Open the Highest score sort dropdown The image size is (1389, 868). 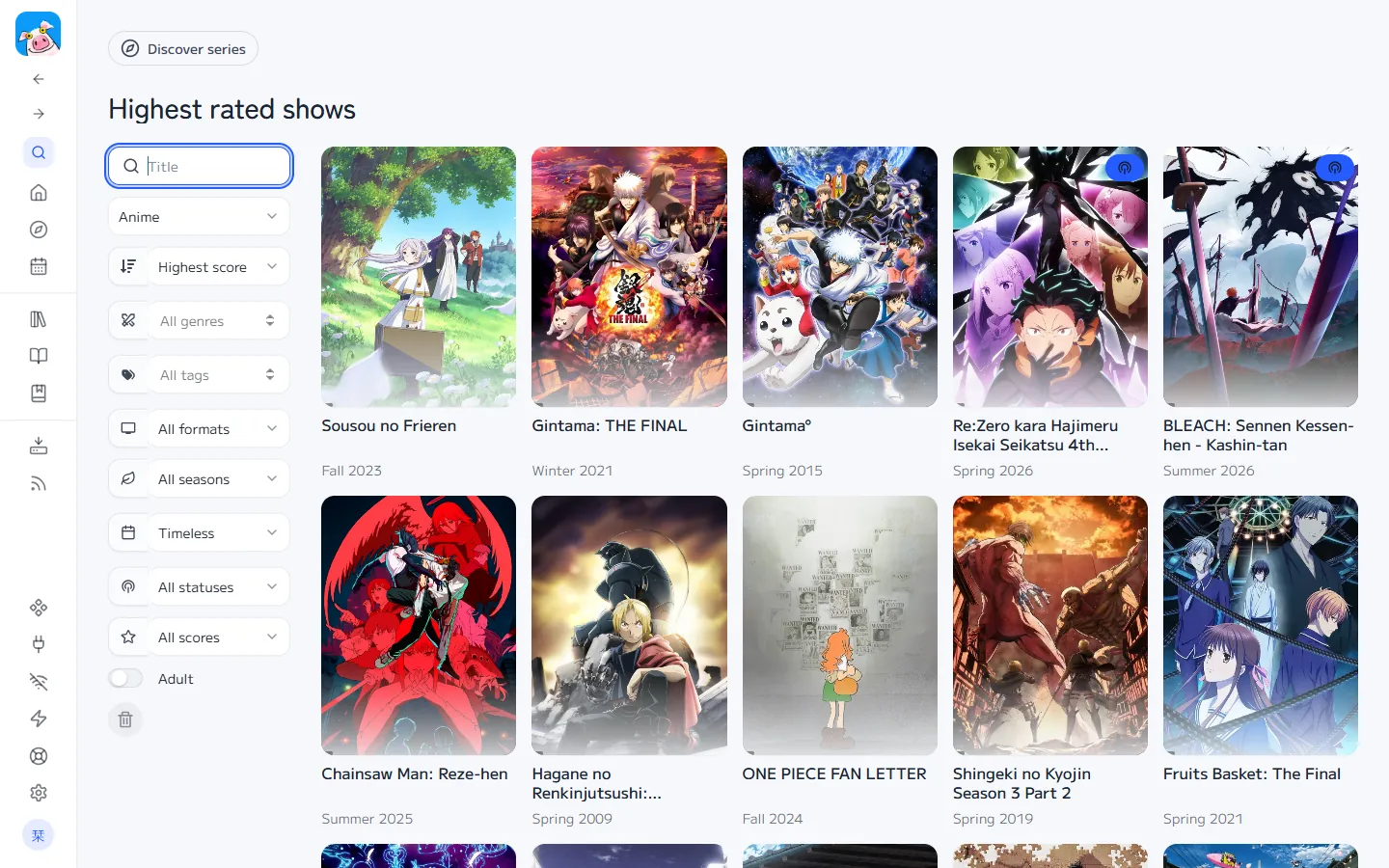point(219,267)
